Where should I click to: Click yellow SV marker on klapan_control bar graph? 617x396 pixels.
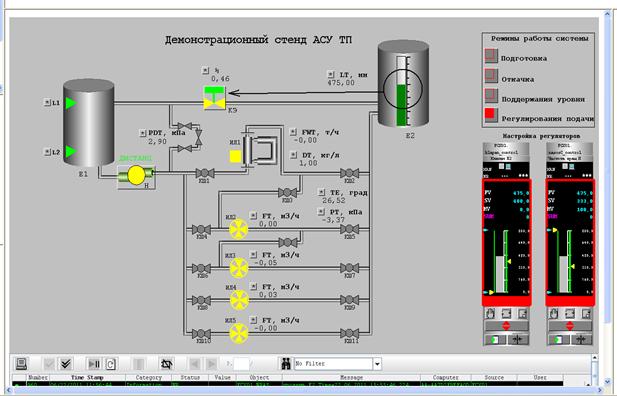(x=509, y=262)
